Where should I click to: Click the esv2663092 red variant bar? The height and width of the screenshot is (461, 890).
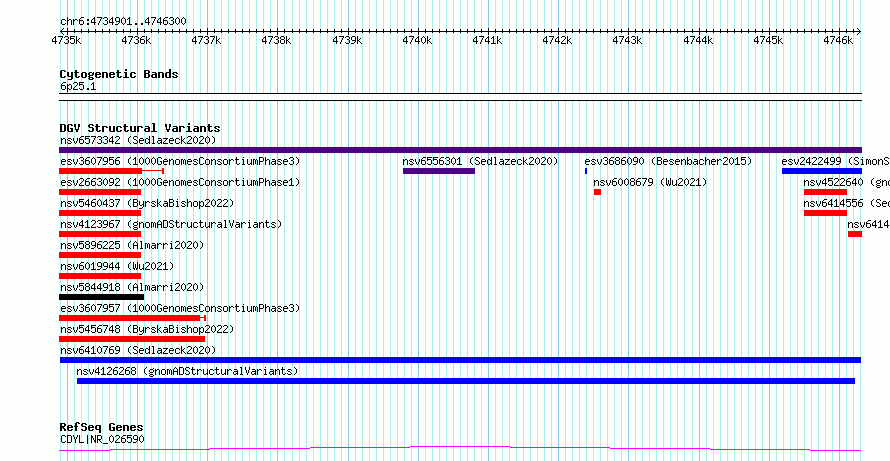point(100,192)
